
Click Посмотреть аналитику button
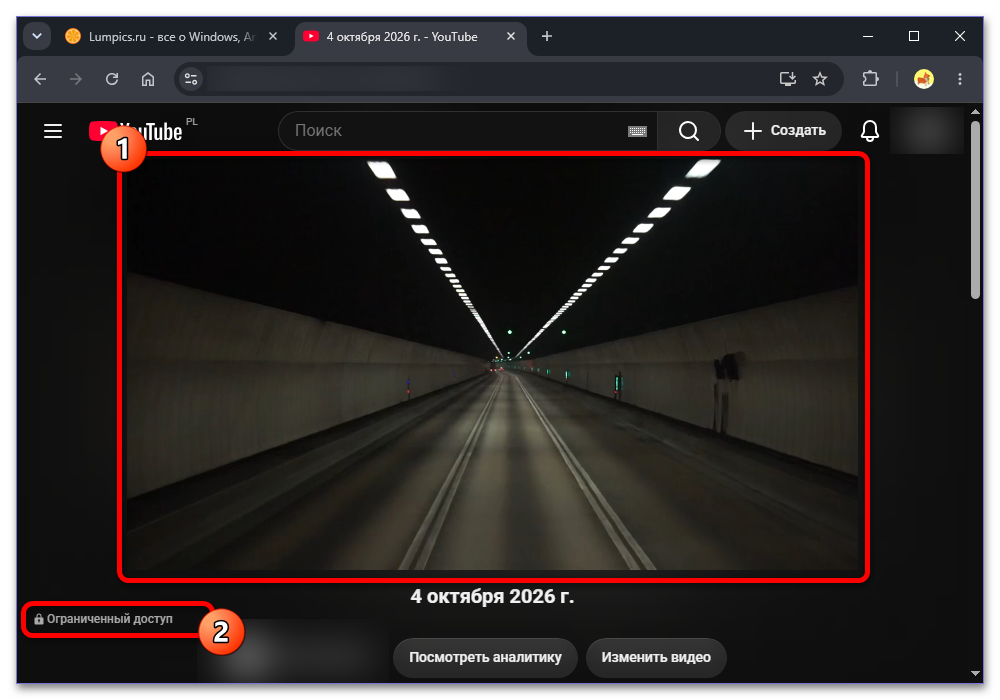pyautogui.click(x=485, y=657)
